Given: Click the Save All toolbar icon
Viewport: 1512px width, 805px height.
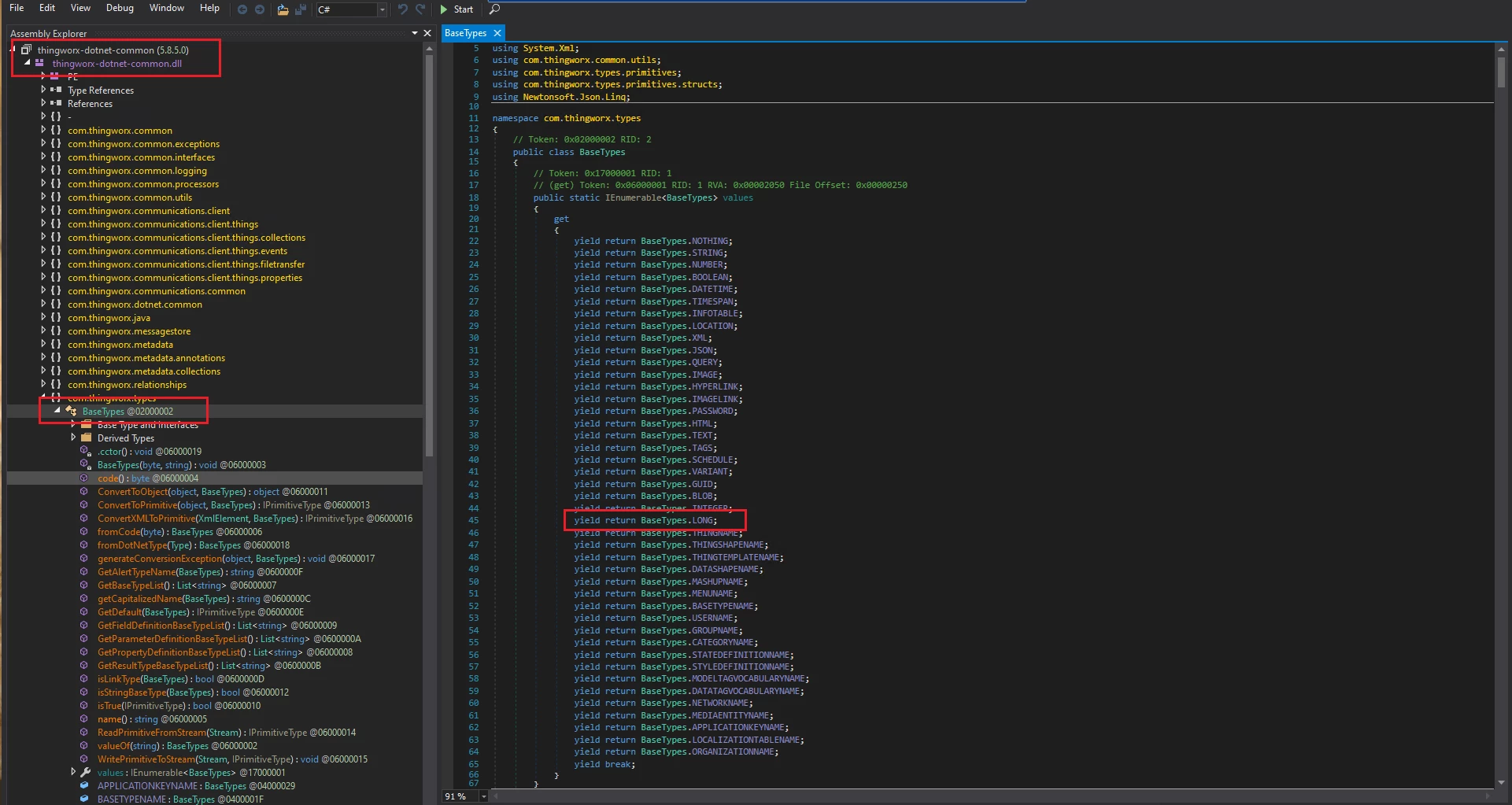Looking at the screenshot, I should [x=301, y=9].
